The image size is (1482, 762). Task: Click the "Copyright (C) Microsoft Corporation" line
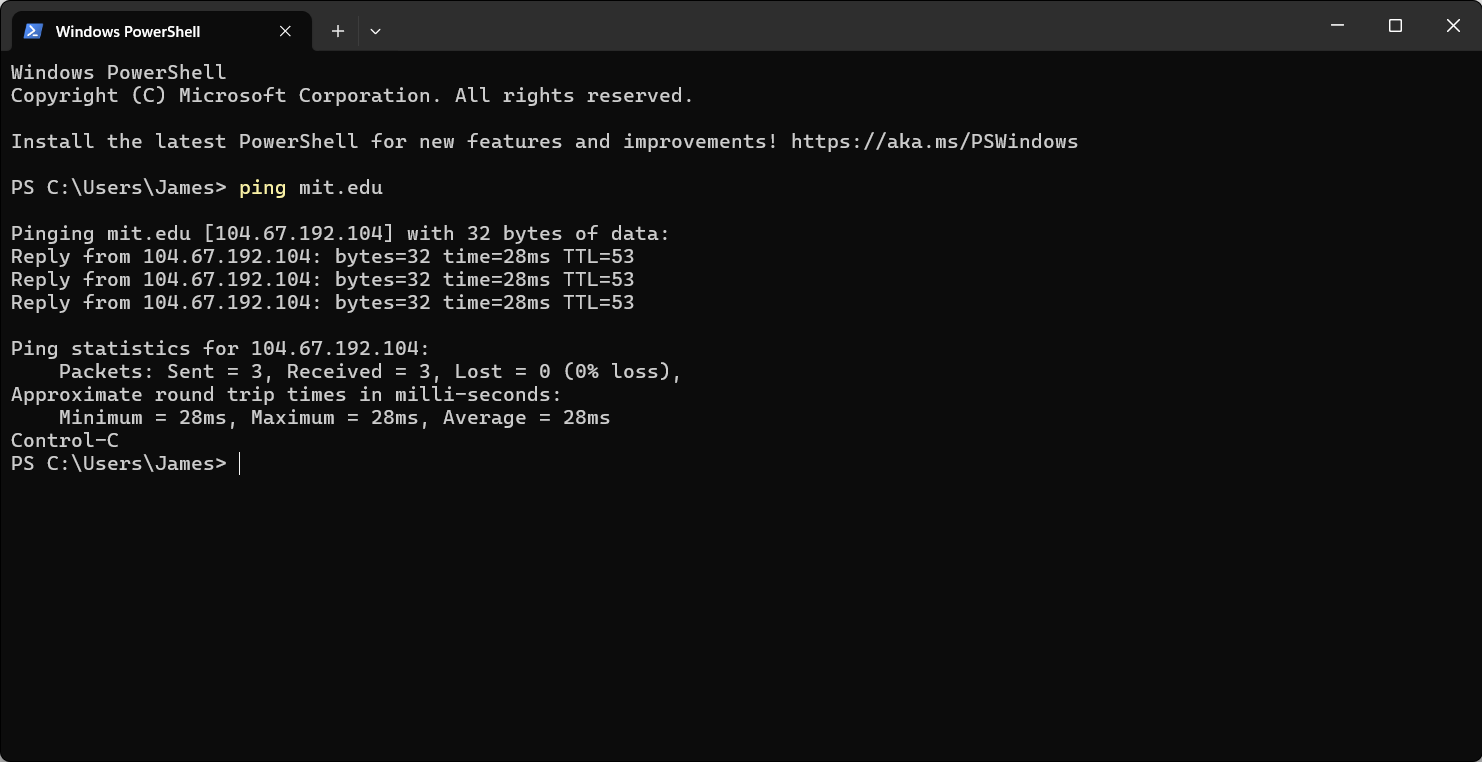coord(352,96)
